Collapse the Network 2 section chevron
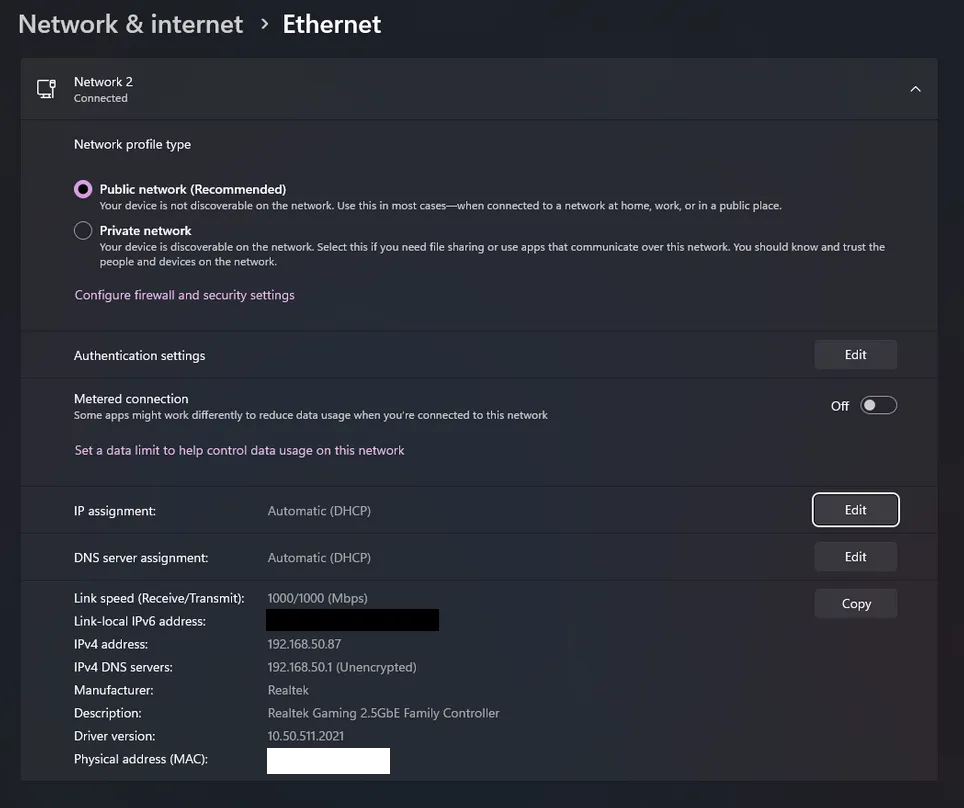The image size is (964, 808). [x=915, y=89]
